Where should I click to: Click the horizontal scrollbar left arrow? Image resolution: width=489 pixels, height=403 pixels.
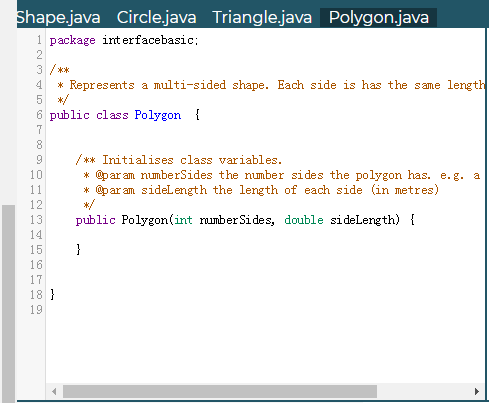[x=54, y=391]
